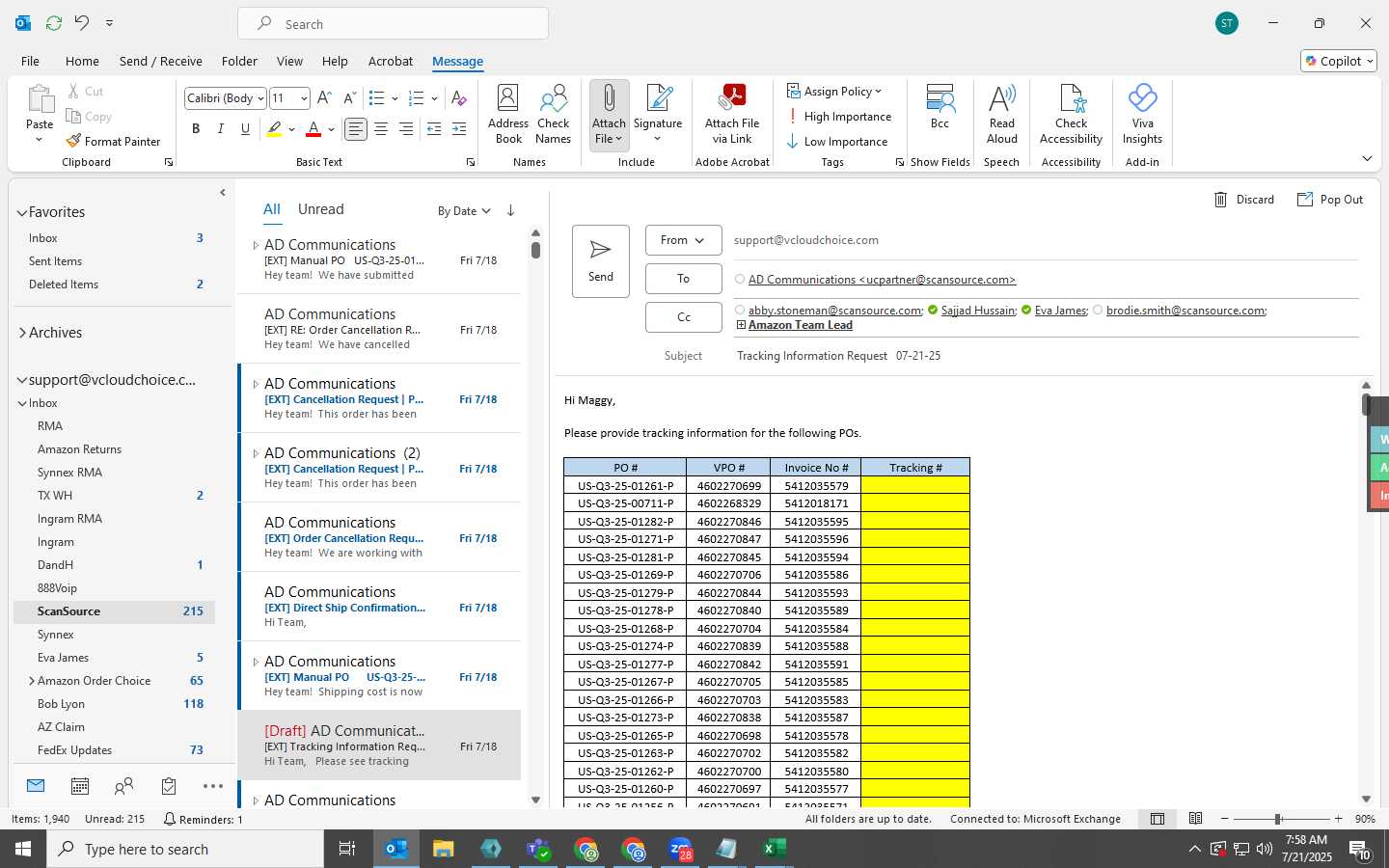The width and height of the screenshot is (1389, 868).
Task: Pop Out the message window
Action: coord(1330,200)
